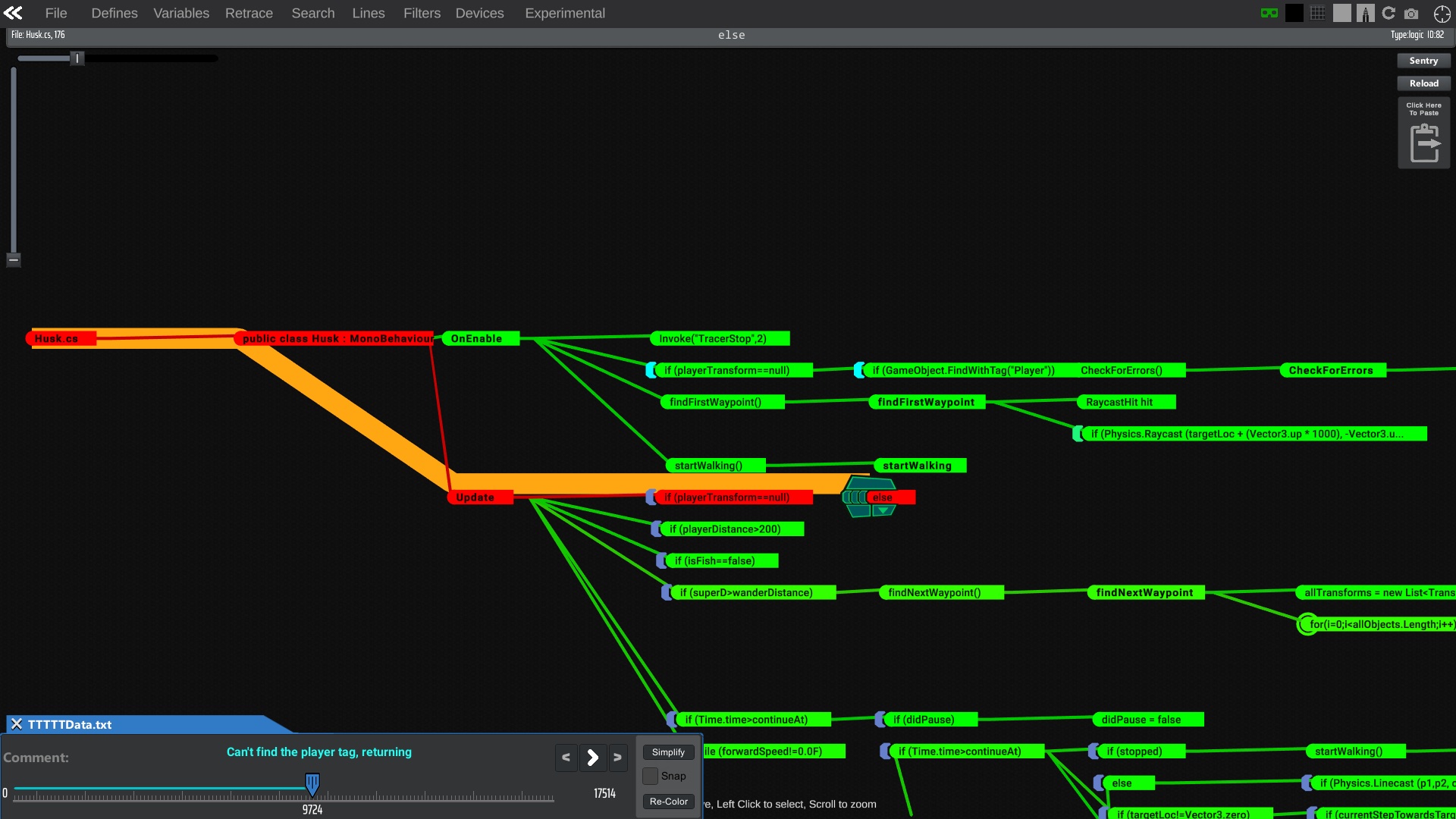Click the shield marker on the timeline slider

point(312,784)
